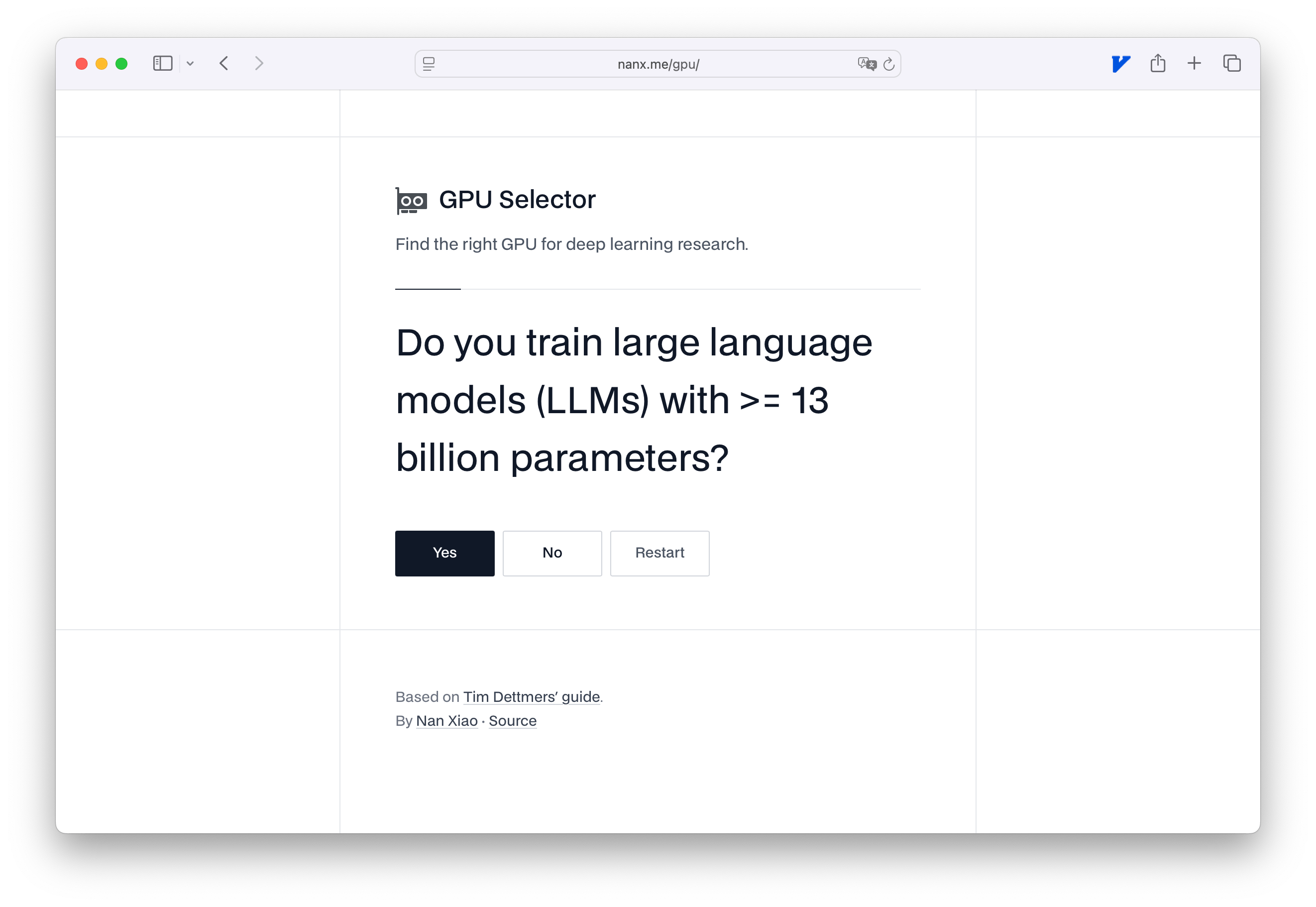Viewport: 1316px width, 907px height.
Task: Reload the page with refresh icon
Action: coord(888,64)
